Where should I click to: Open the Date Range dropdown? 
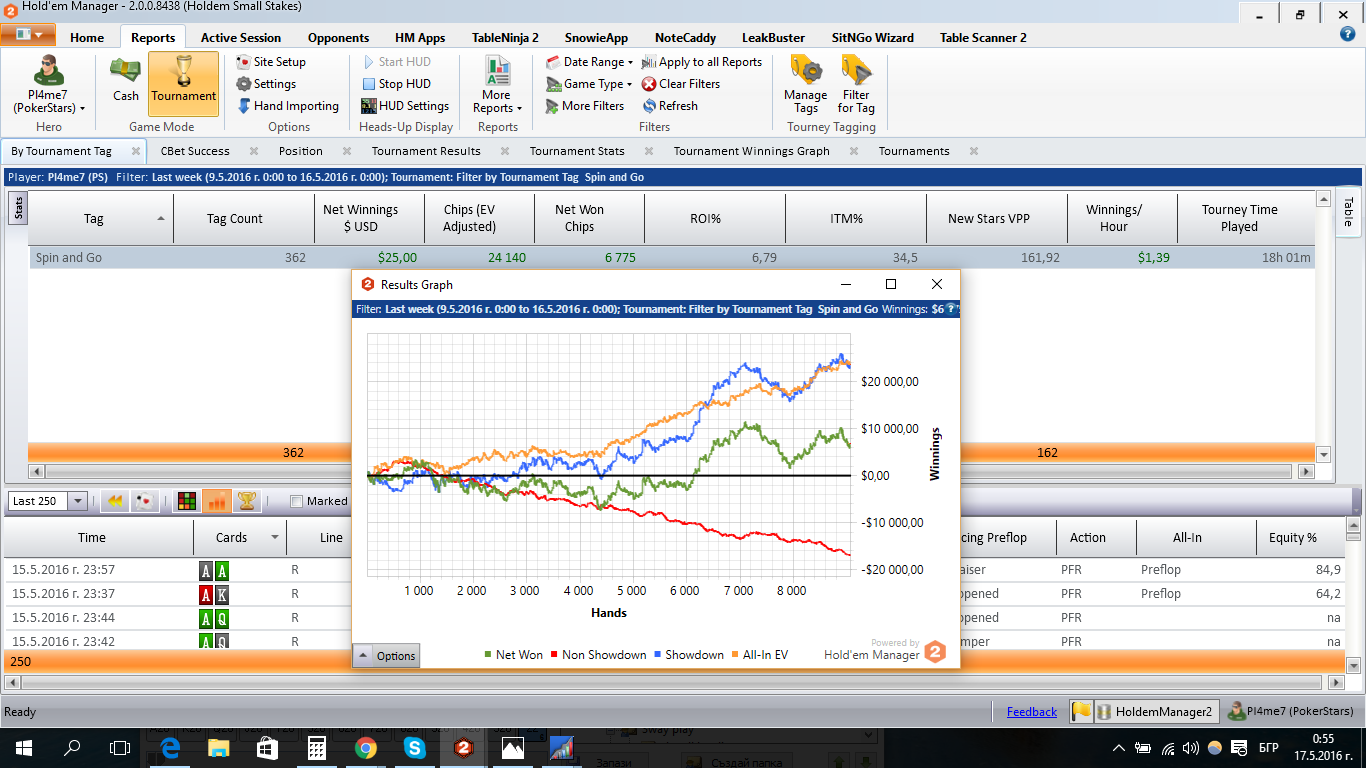click(590, 62)
